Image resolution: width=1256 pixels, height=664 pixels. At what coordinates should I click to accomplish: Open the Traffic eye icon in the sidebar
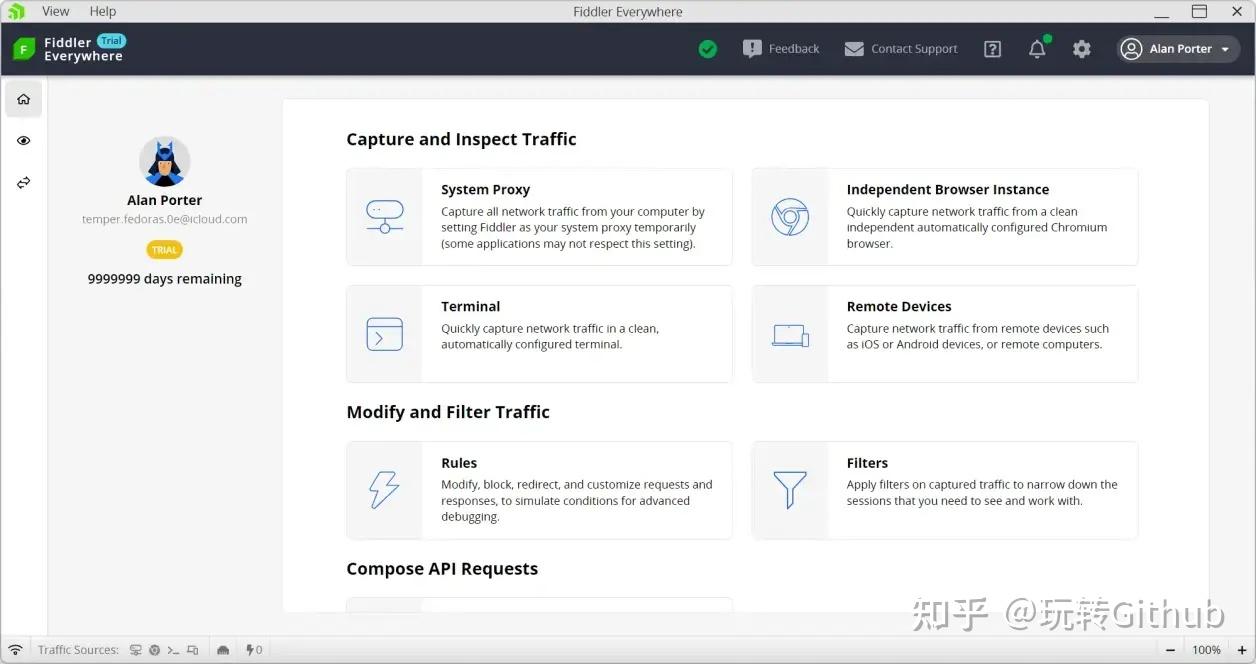[24, 141]
